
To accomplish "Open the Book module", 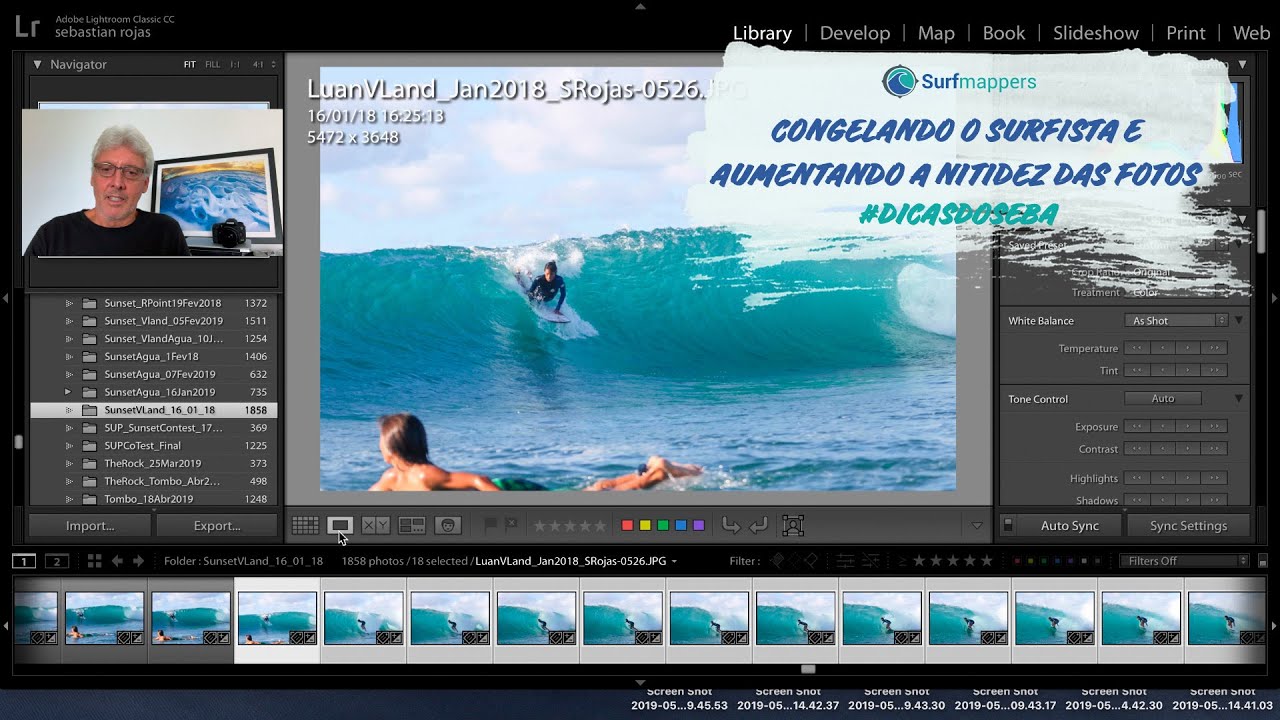I will coord(1003,33).
